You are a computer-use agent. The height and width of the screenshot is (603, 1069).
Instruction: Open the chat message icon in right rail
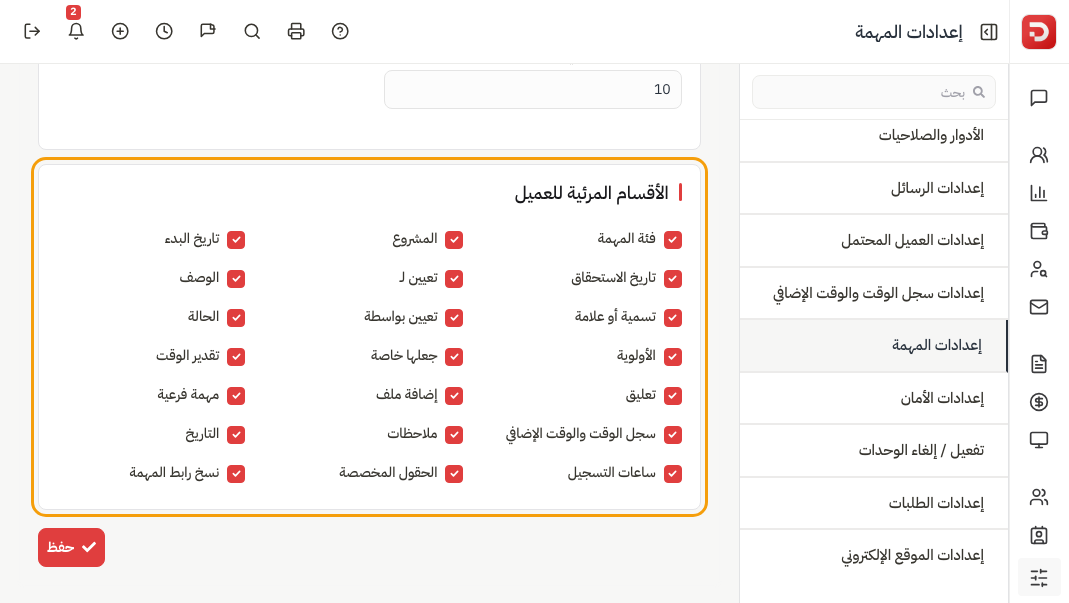tap(1039, 98)
